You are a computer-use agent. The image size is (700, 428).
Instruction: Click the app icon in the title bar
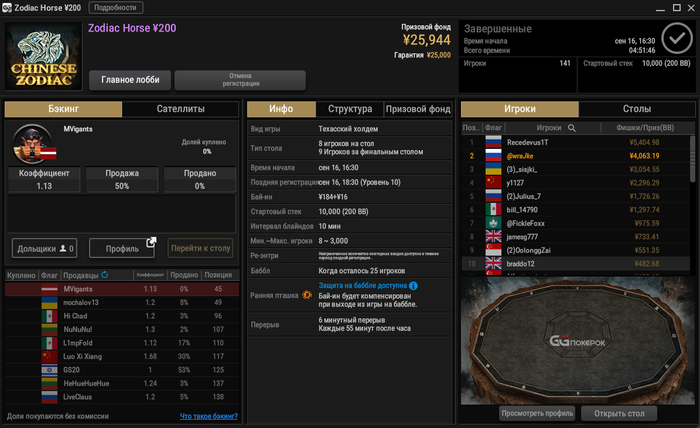[x=7, y=8]
